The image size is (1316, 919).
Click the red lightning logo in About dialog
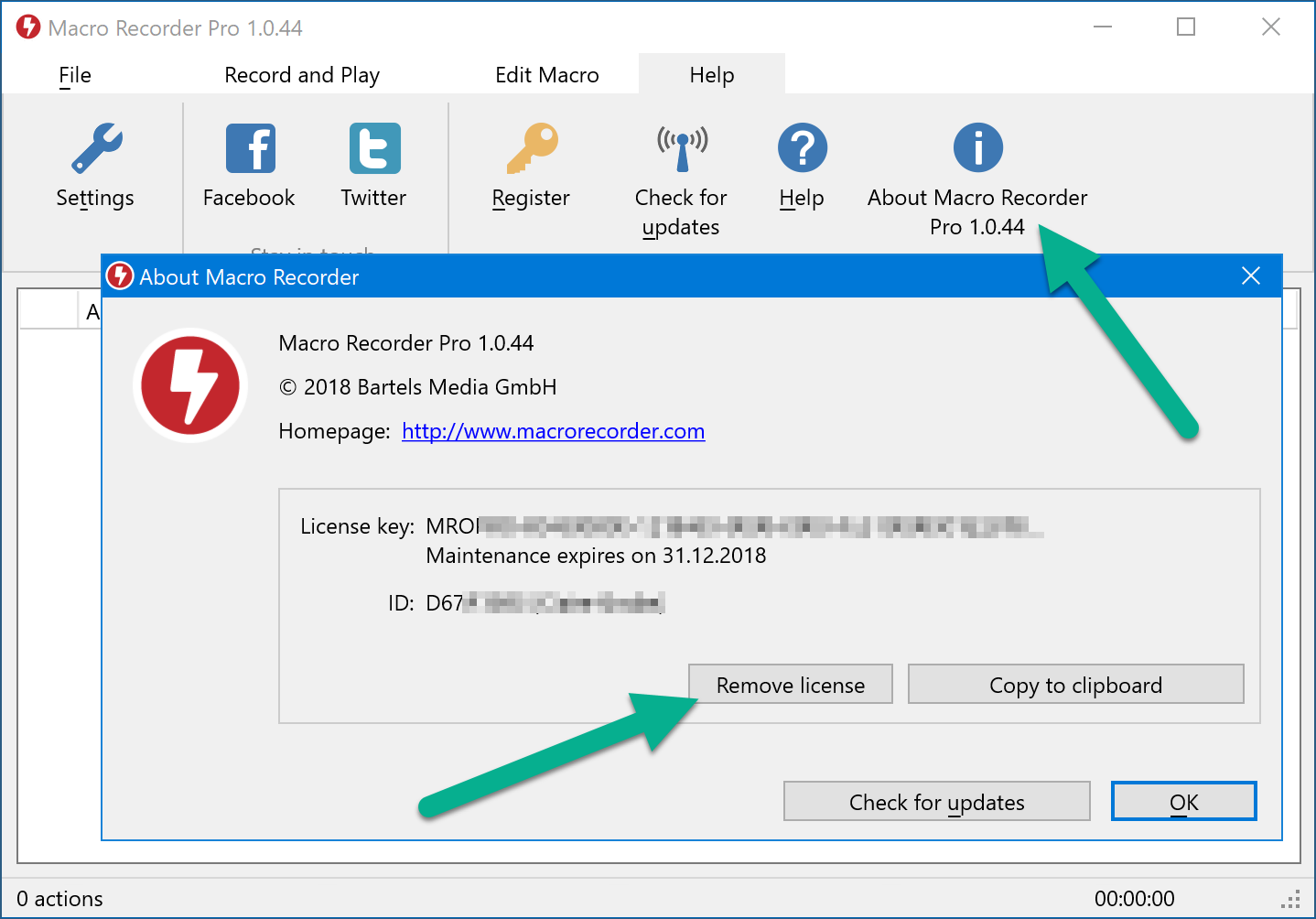point(190,385)
